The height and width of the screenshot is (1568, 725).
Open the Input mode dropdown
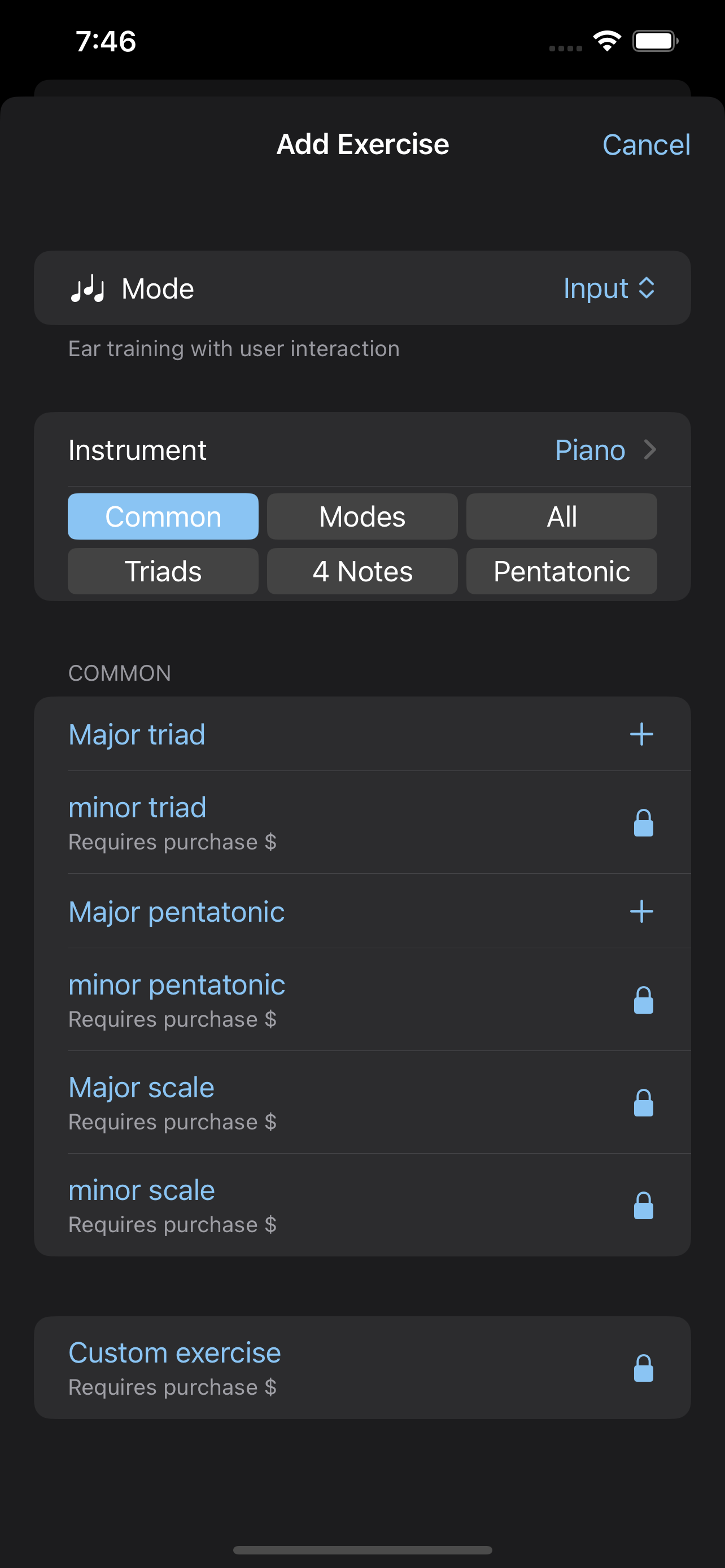[609, 288]
